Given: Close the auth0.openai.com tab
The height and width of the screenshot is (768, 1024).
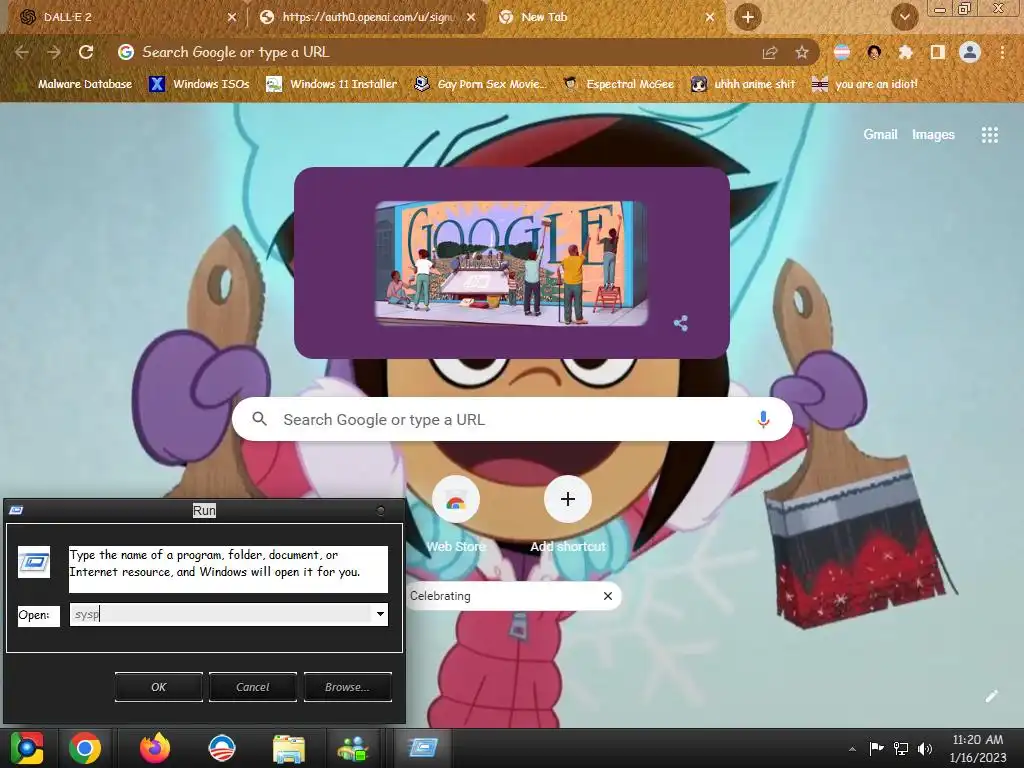Looking at the screenshot, I should 471,18.
